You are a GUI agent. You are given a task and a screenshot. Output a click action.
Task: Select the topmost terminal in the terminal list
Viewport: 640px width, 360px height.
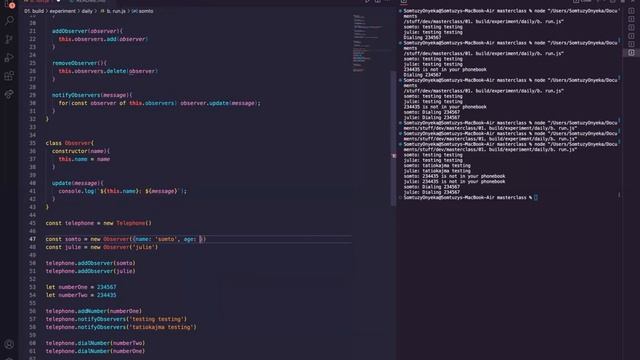(x=631, y=11)
